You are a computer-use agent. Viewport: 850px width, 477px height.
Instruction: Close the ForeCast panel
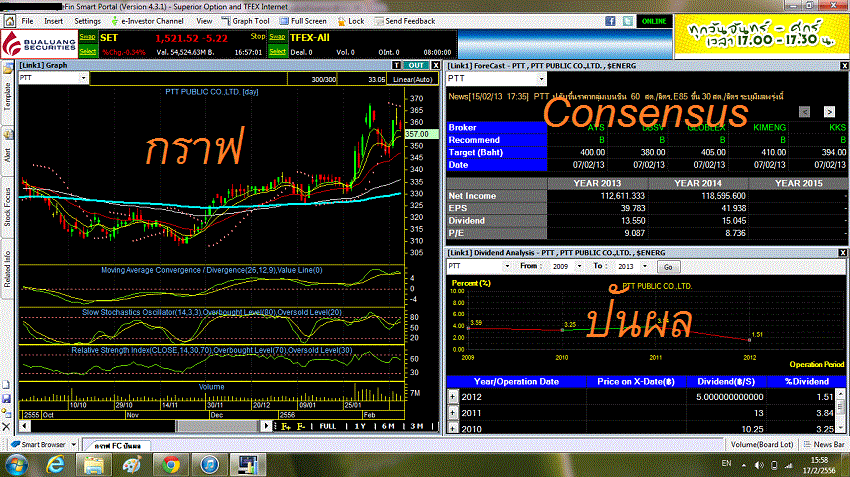844,66
